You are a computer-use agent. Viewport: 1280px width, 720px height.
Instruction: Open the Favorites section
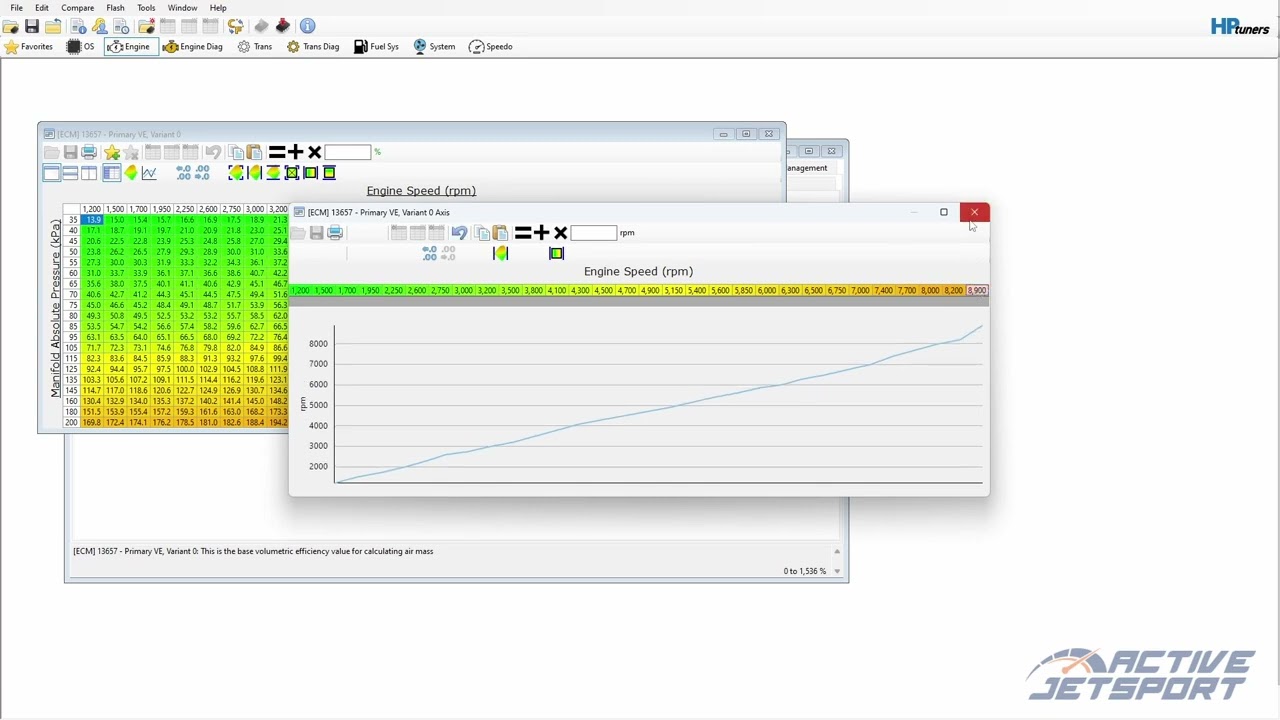[28, 47]
